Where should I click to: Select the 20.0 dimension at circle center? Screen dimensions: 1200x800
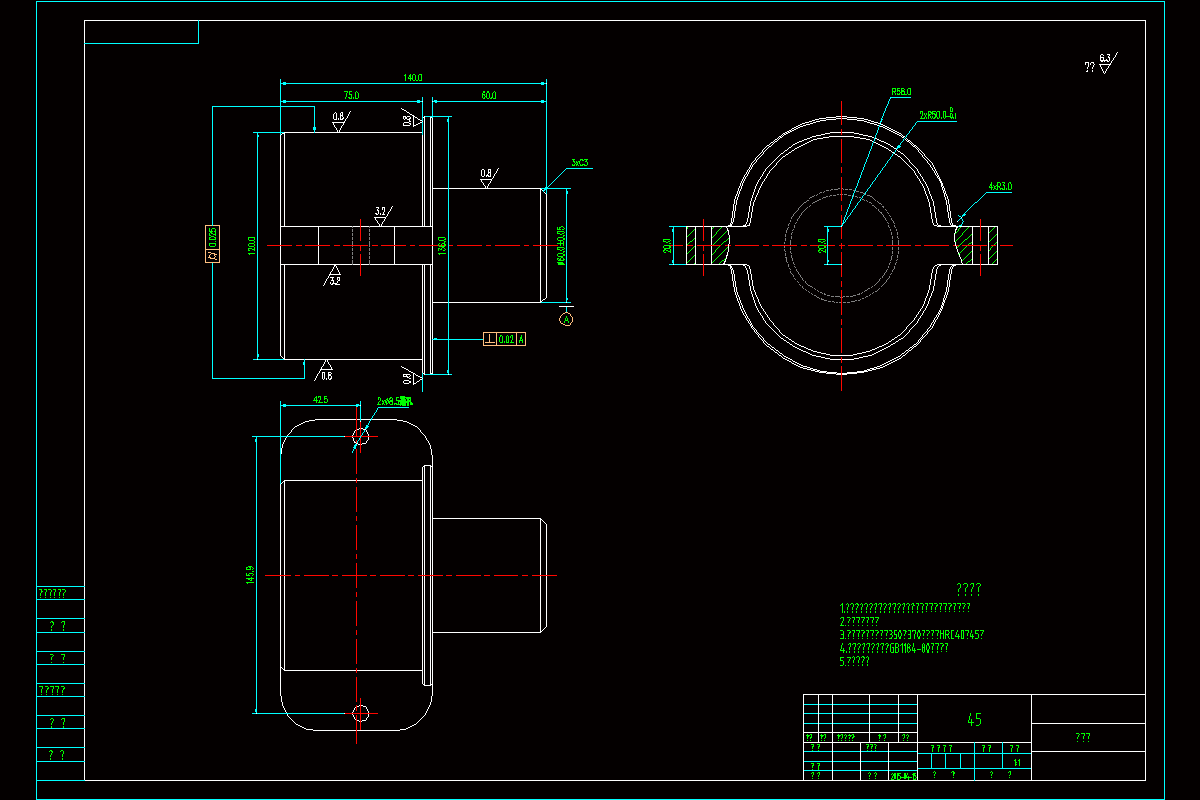(822, 245)
